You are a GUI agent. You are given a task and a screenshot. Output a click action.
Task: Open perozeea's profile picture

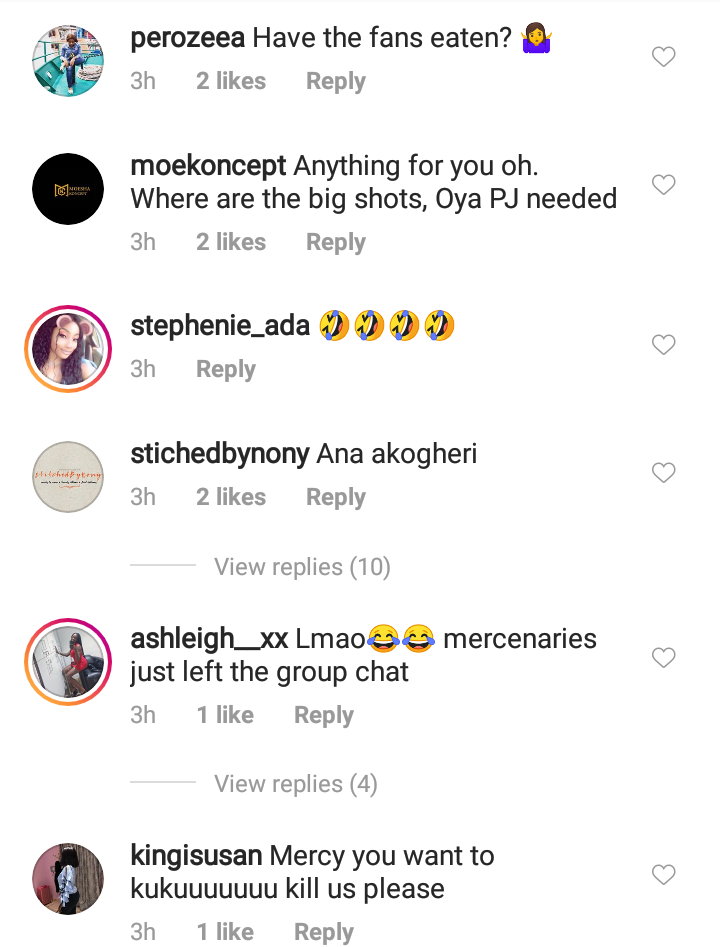coord(68,61)
